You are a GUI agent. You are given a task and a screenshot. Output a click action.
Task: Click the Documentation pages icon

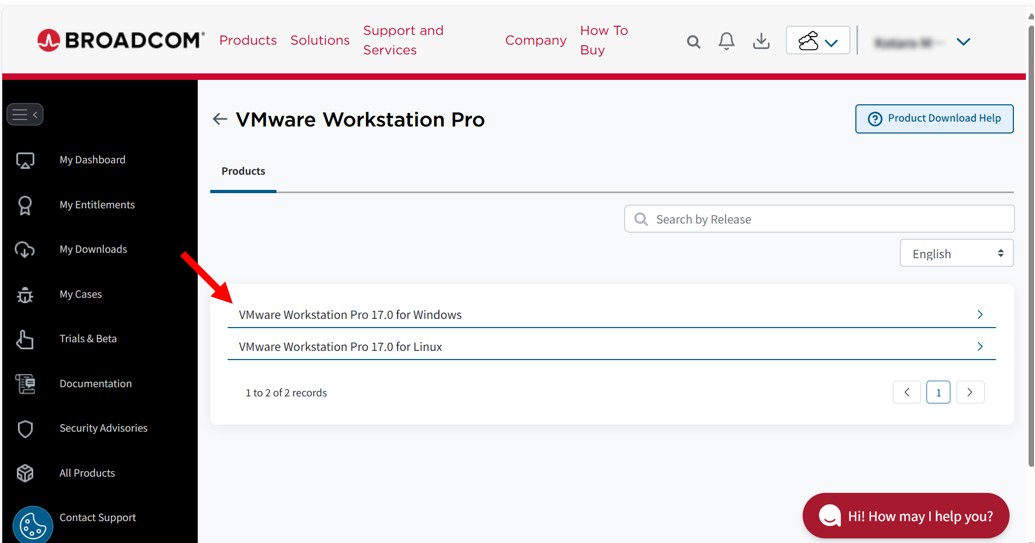[x=25, y=384]
